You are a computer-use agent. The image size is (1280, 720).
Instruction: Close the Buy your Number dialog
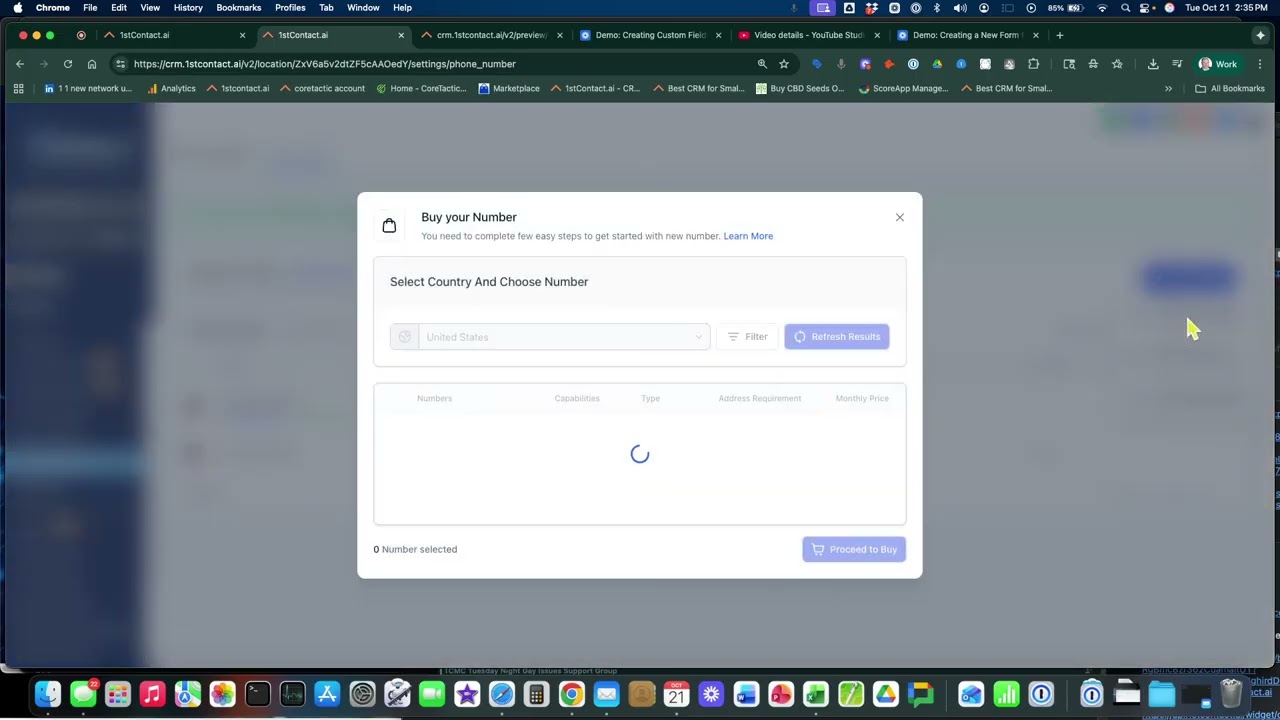(899, 217)
